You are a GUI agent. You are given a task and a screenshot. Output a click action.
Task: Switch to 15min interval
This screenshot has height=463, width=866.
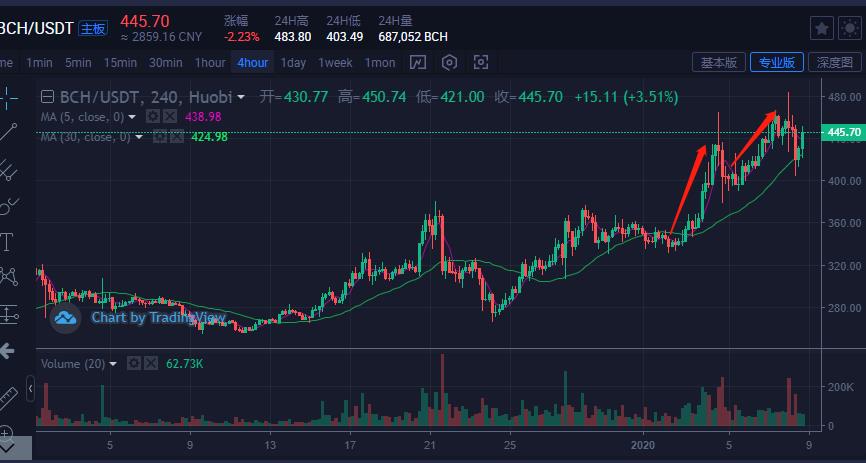(x=120, y=63)
